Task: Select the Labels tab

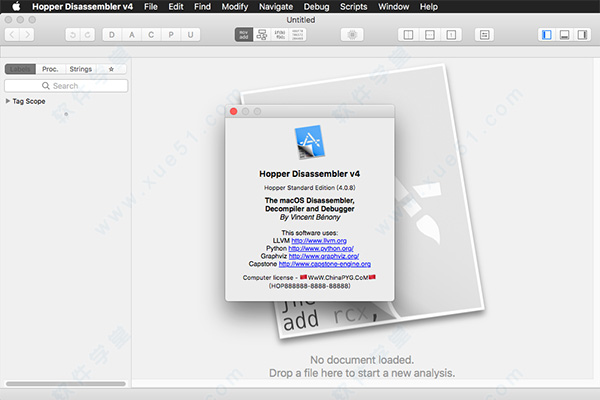Action: tap(20, 69)
